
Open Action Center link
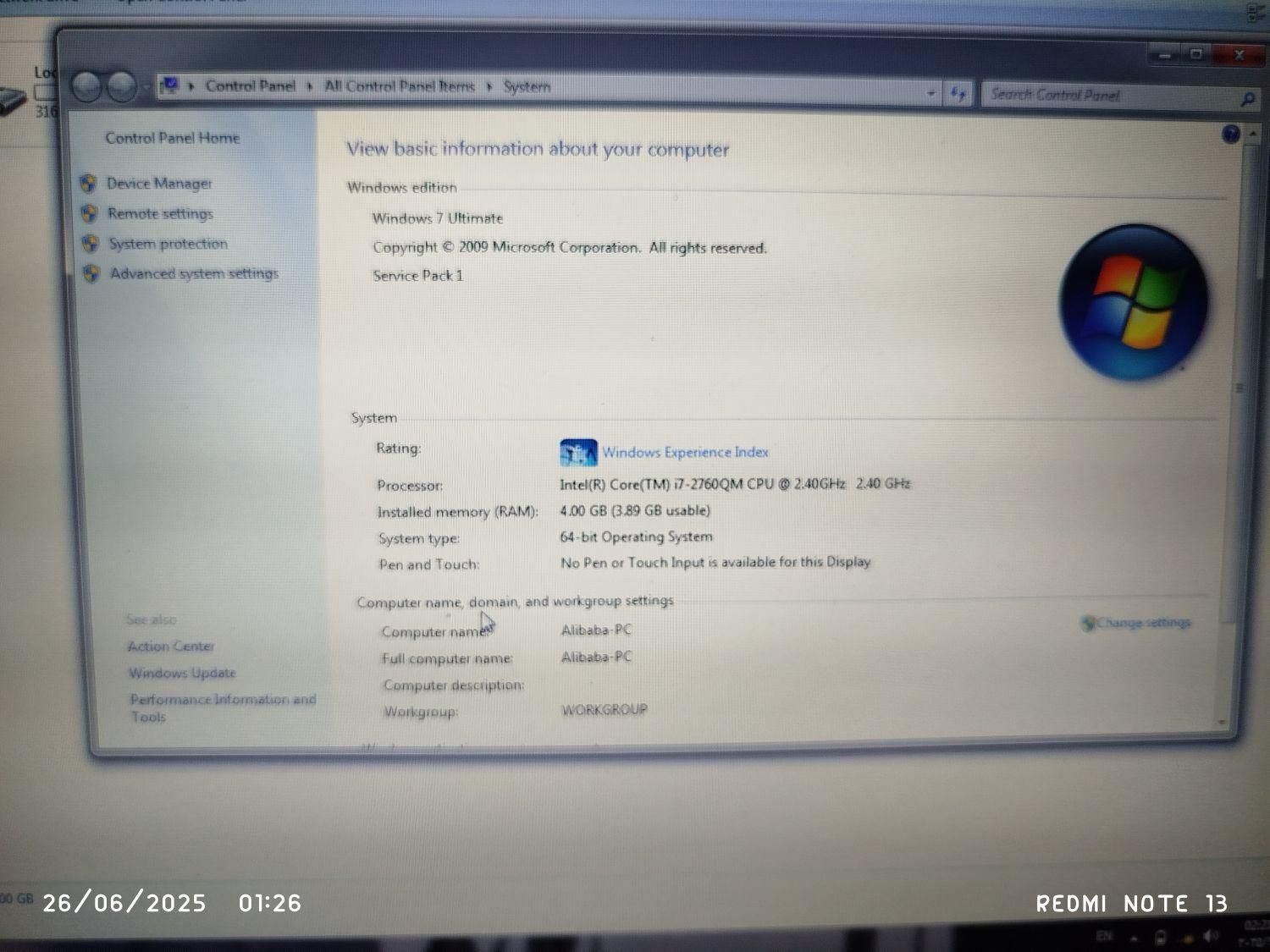point(170,647)
